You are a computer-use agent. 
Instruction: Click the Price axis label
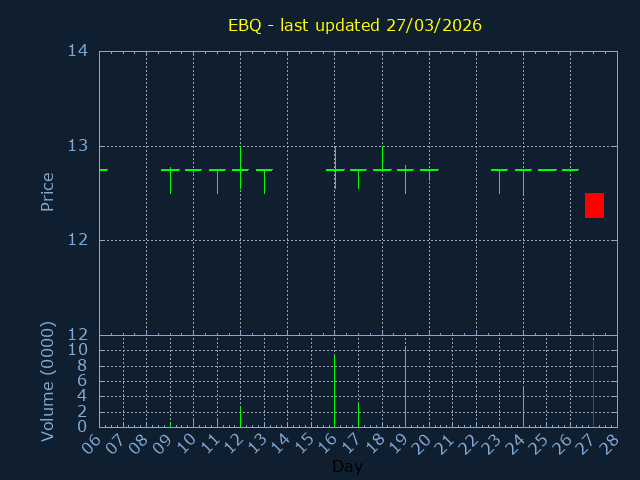click(47, 191)
